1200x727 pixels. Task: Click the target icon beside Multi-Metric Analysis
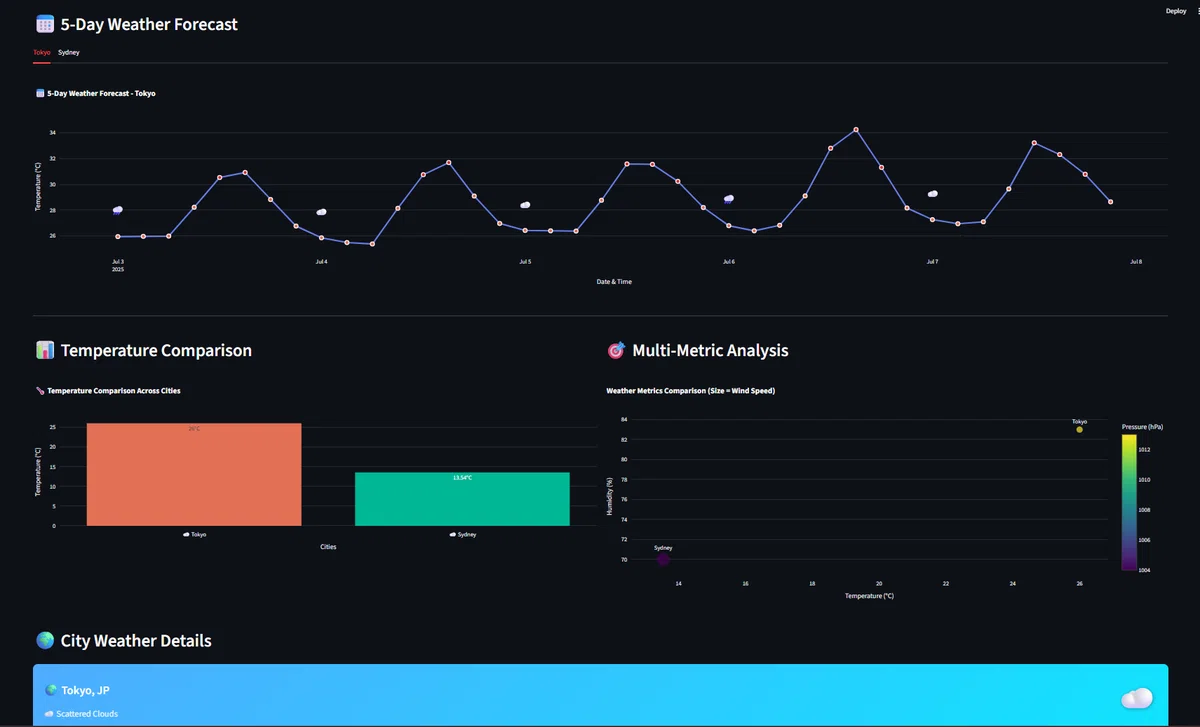pyautogui.click(x=616, y=350)
